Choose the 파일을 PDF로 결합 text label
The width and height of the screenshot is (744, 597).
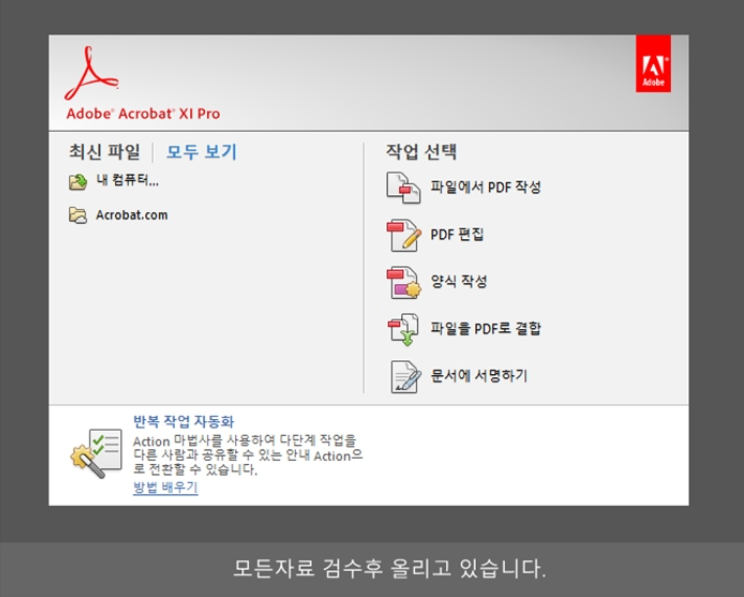(485, 329)
